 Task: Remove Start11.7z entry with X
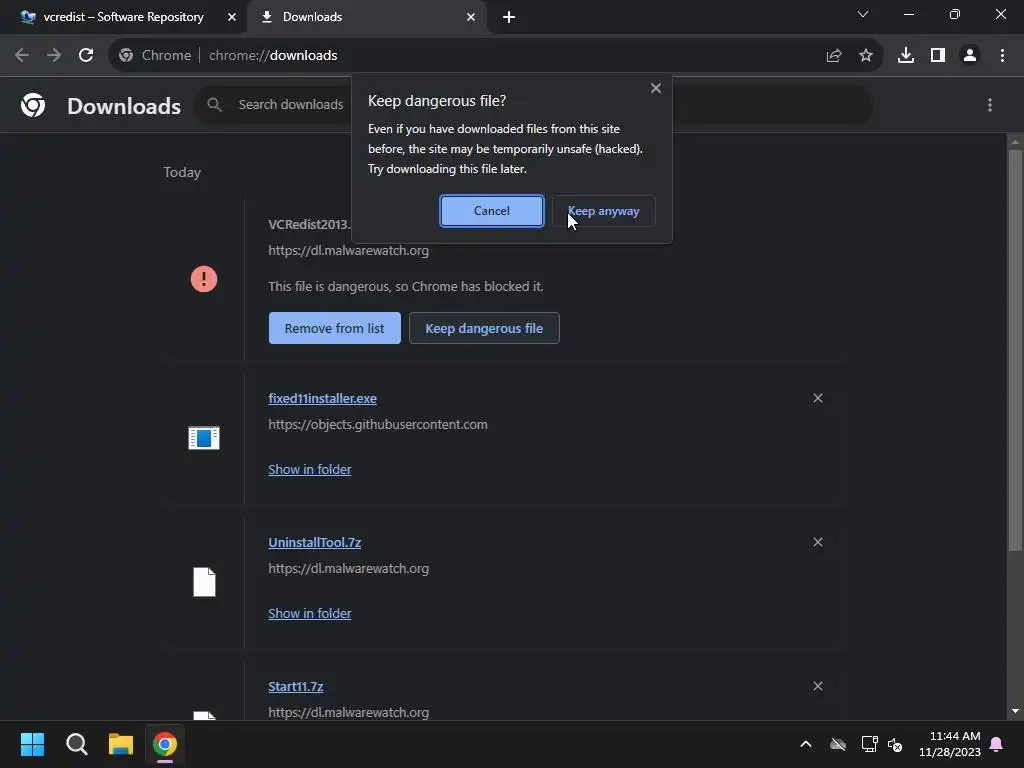click(818, 686)
